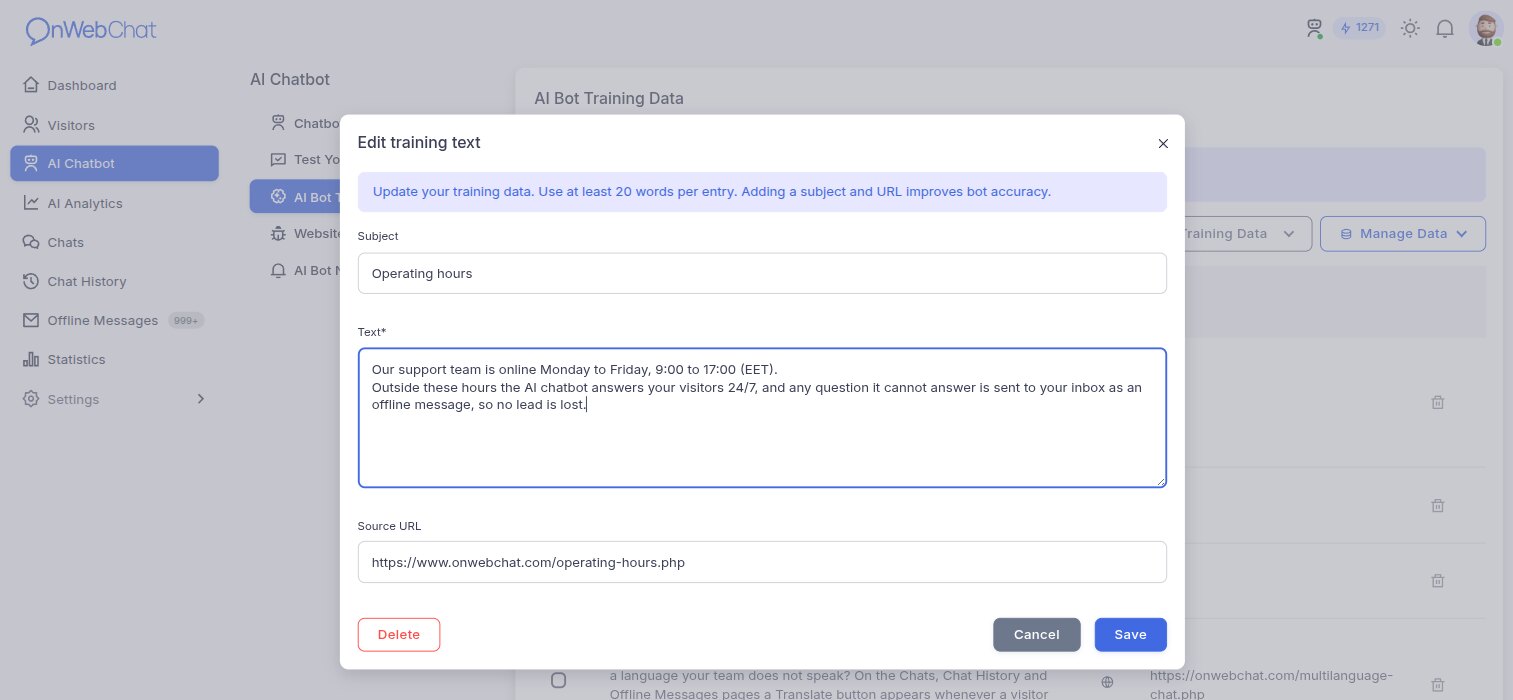Expand the Settings chevron arrow
Viewport: 1513px width, 700px height.
200,399
